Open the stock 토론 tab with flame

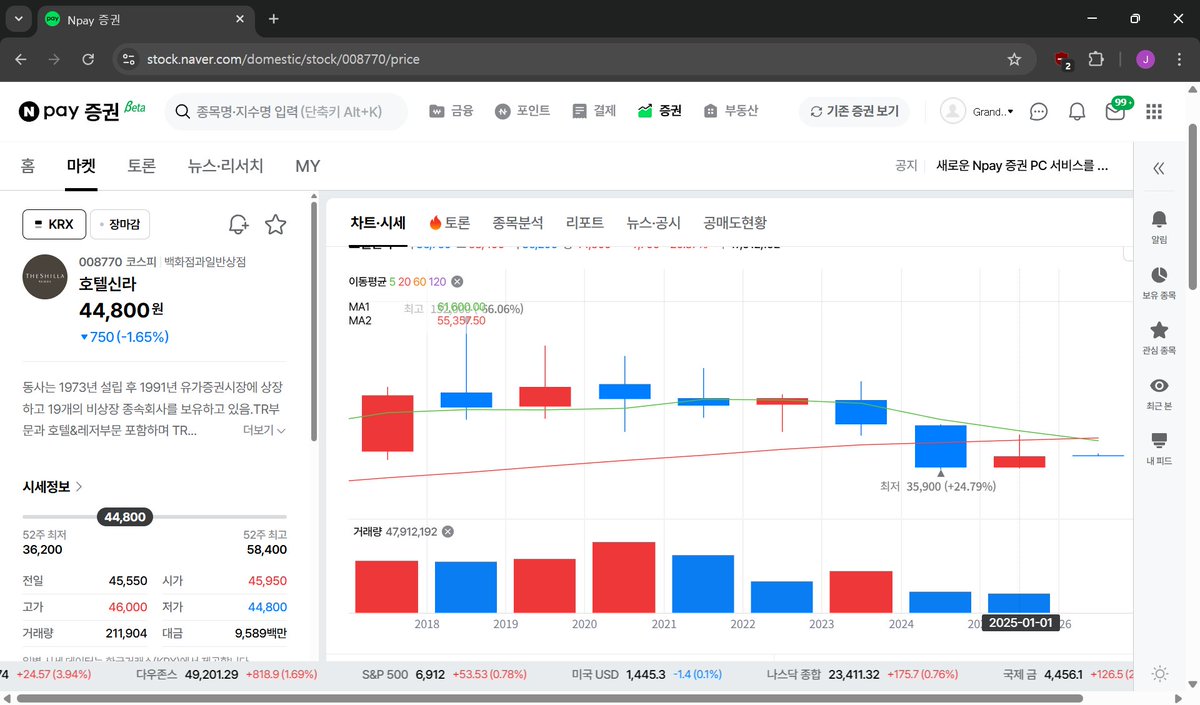[x=449, y=222]
